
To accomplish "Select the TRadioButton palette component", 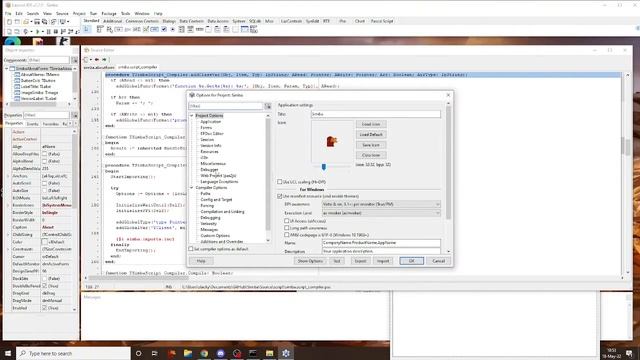I will (x=173, y=29).
